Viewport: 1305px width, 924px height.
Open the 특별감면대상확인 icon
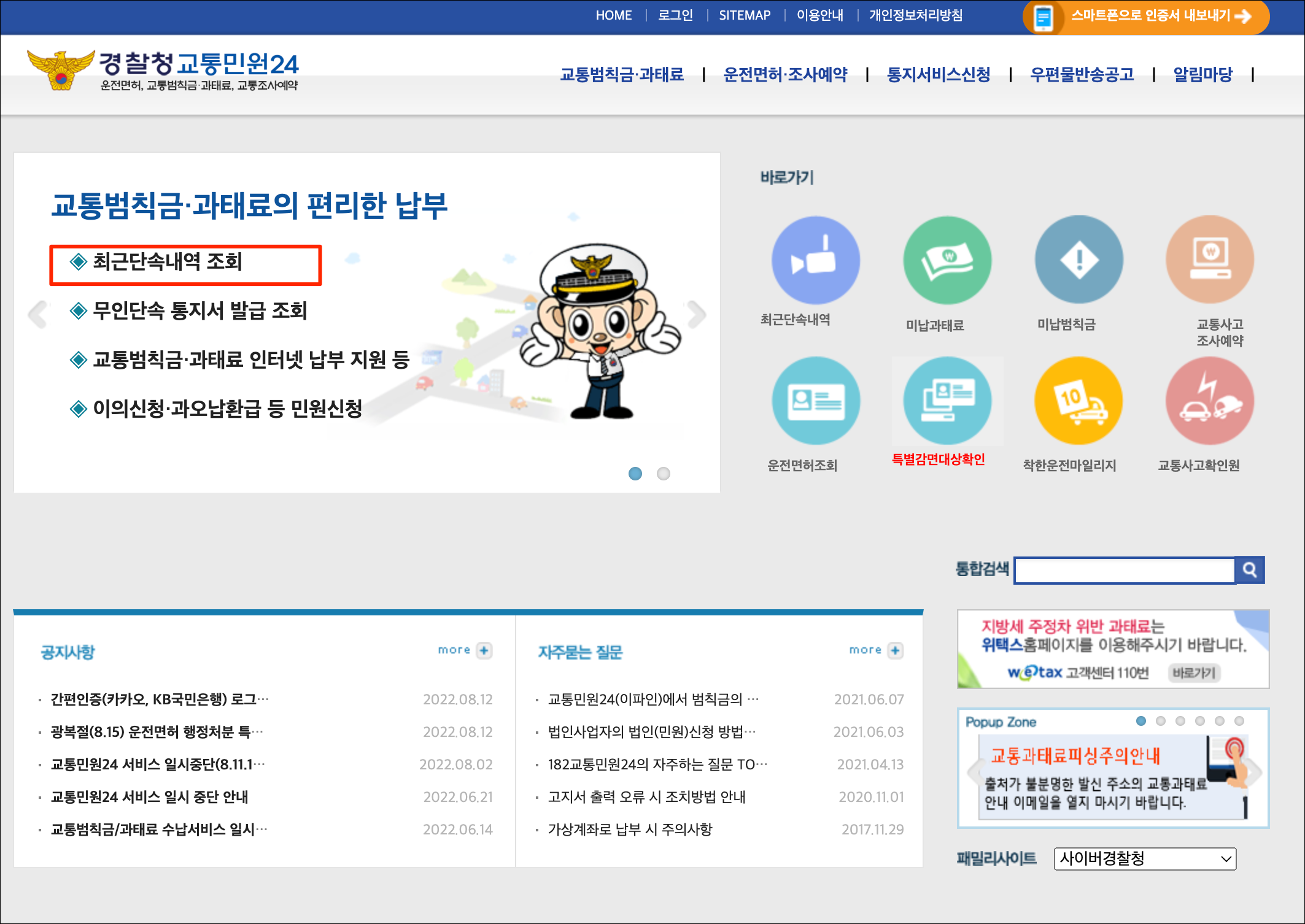coord(947,401)
